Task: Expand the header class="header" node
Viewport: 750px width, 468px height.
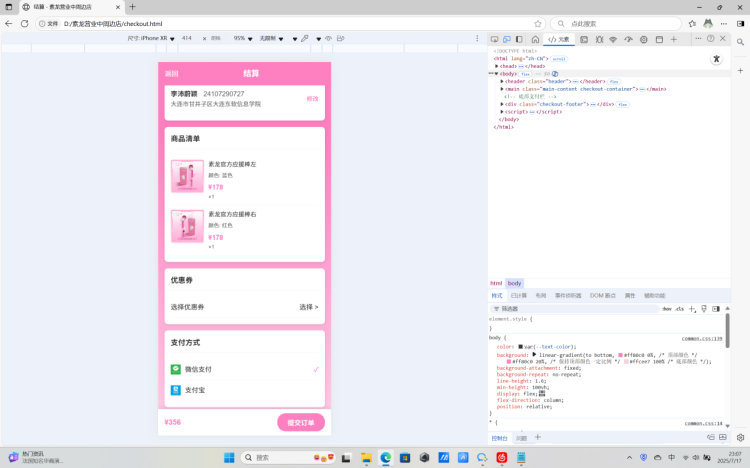Action: [502, 81]
